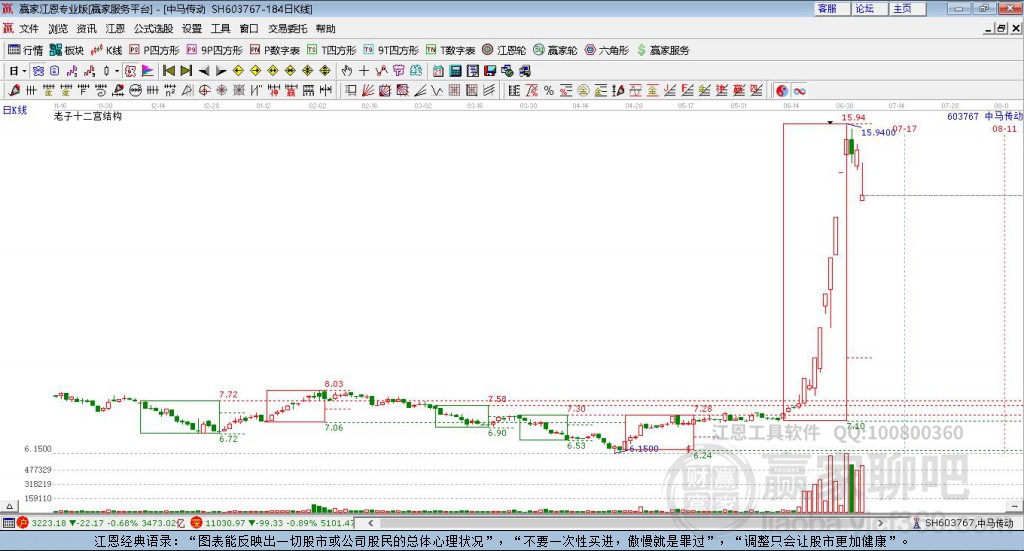Click the horizontal scrollbar right arrow
The image size is (1024, 551).
coord(880,523)
